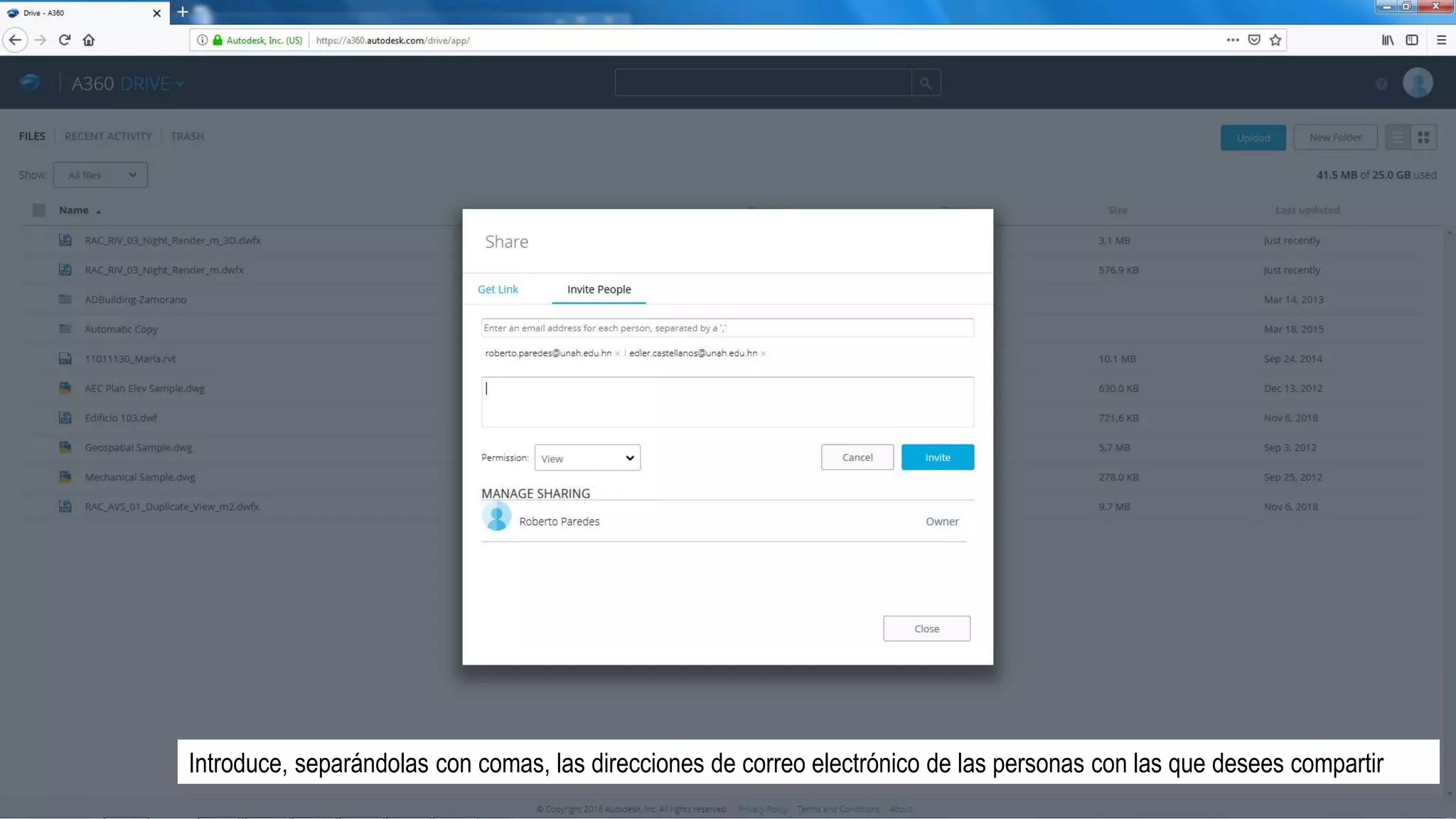Click the browser forward arrow
Image resolution: width=1456 pixels, height=819 pixels.
point(41,40)
